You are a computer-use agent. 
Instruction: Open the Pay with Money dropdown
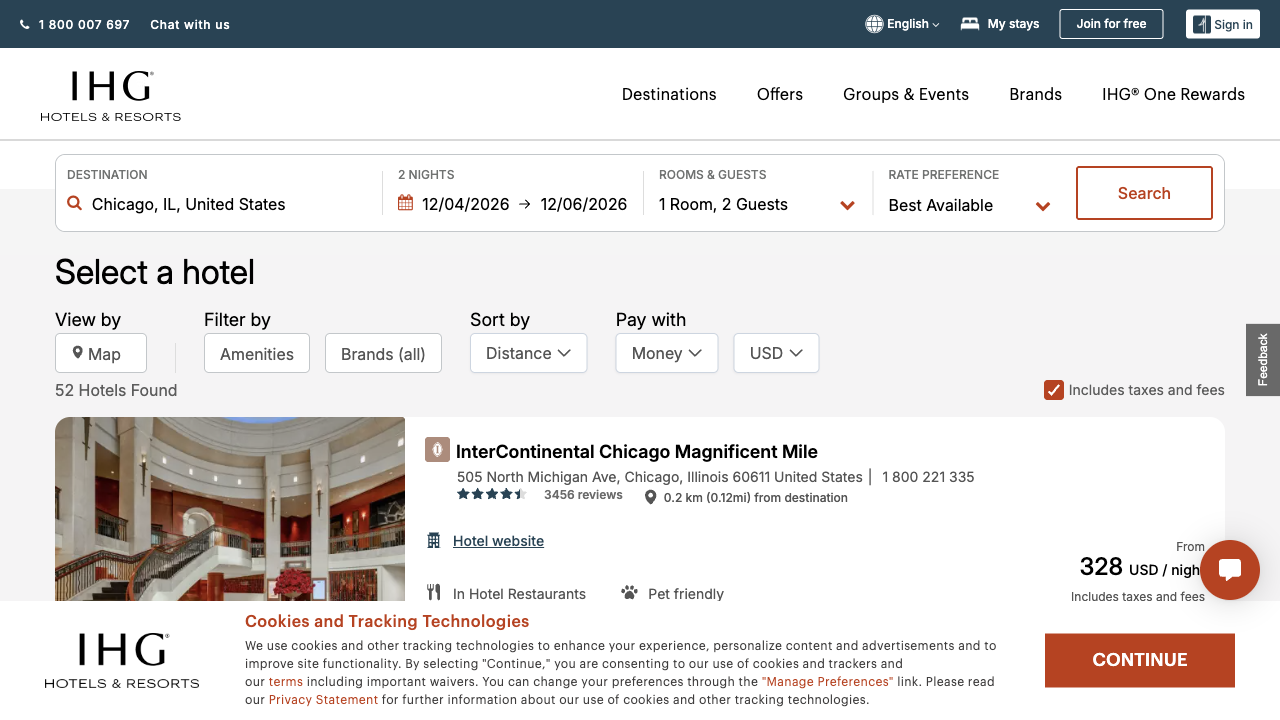point(667,353)
